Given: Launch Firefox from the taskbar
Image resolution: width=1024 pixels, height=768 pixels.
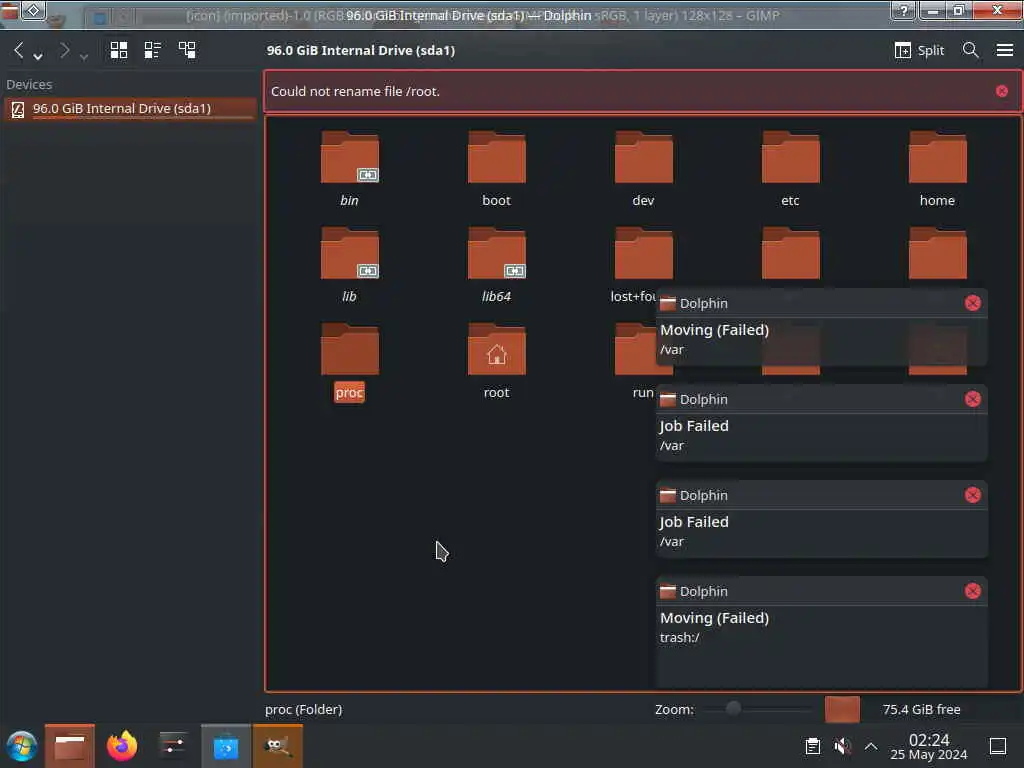Looking at the screenshot, I should pyautogui.click(x=122, y=746).
